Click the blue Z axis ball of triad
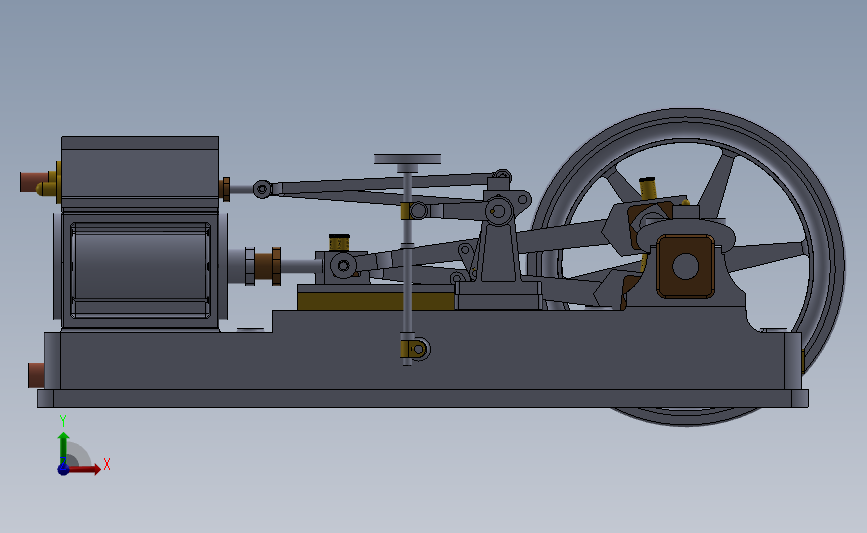 coord(64,469)
